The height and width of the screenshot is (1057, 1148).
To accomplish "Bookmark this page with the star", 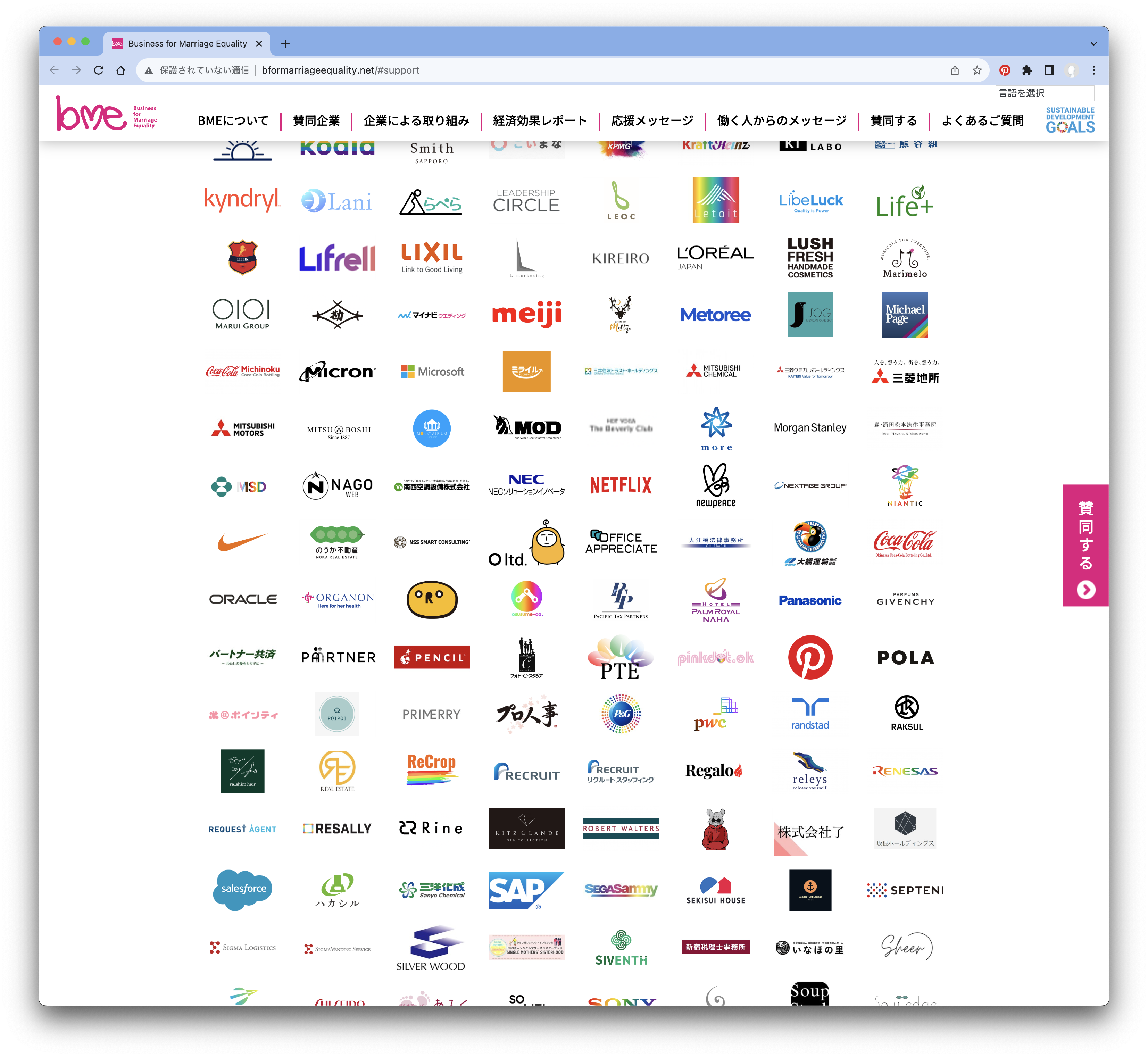I will click(977, 70).
